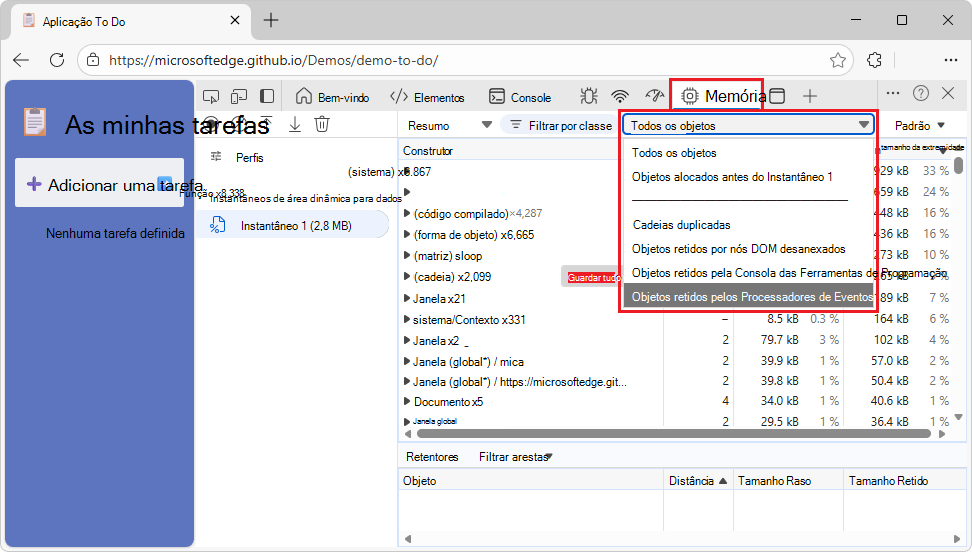The height and width of the screenshot is (552, 972).
Task: Open the Application panel icon
Action: tap(777, 96)
